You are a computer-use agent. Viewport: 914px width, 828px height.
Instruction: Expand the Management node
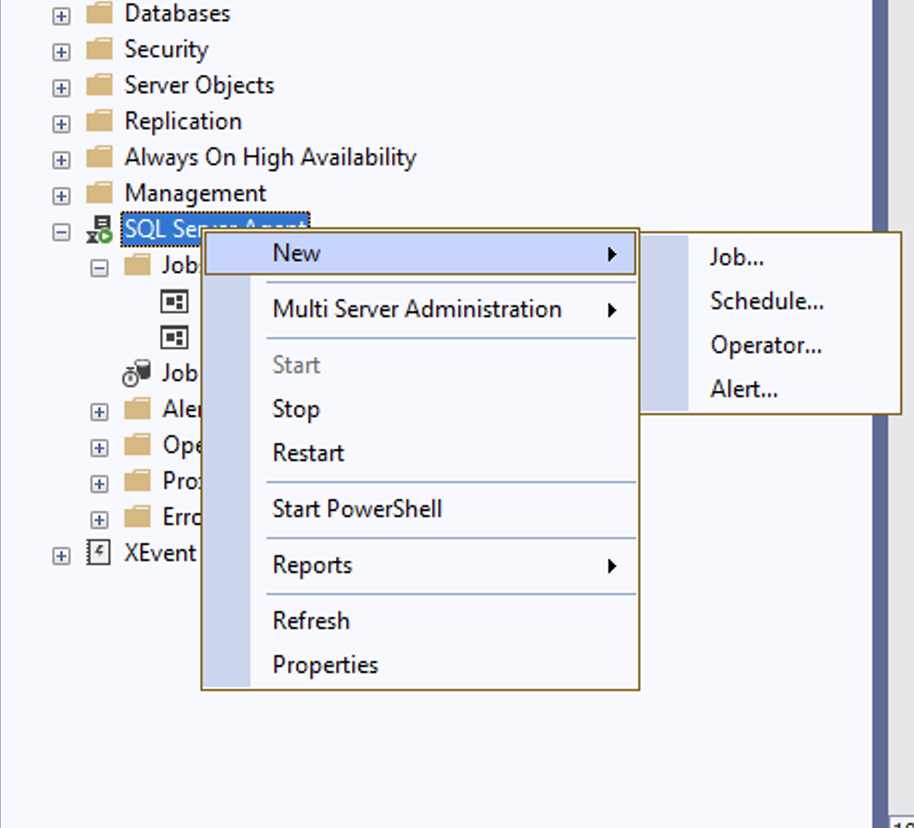click(61, 196)
